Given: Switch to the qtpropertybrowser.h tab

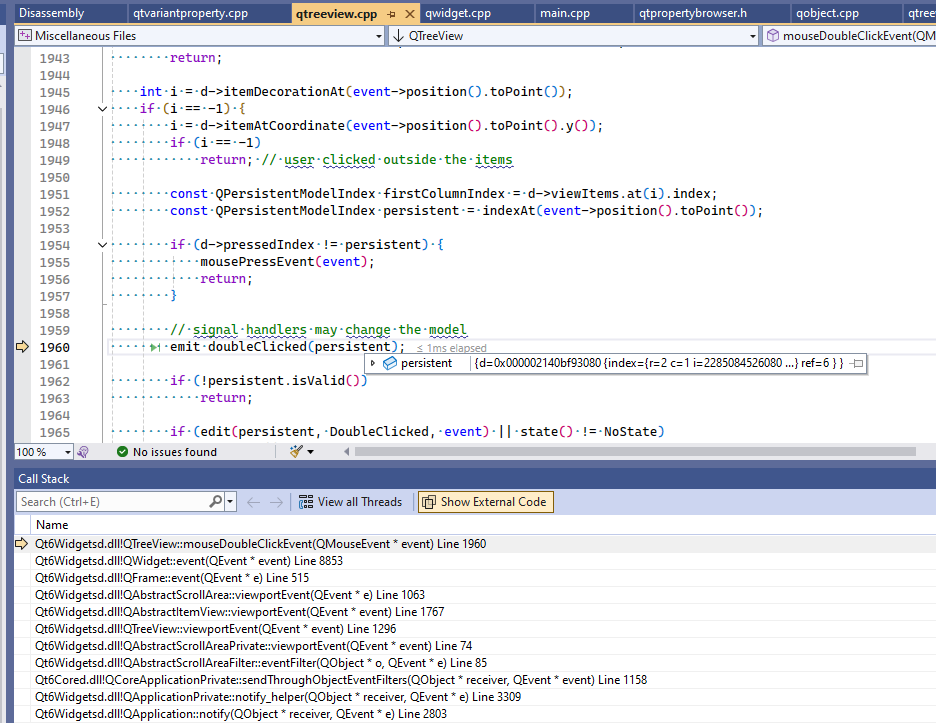Looking at the screenshot, I should pos(693,13).
